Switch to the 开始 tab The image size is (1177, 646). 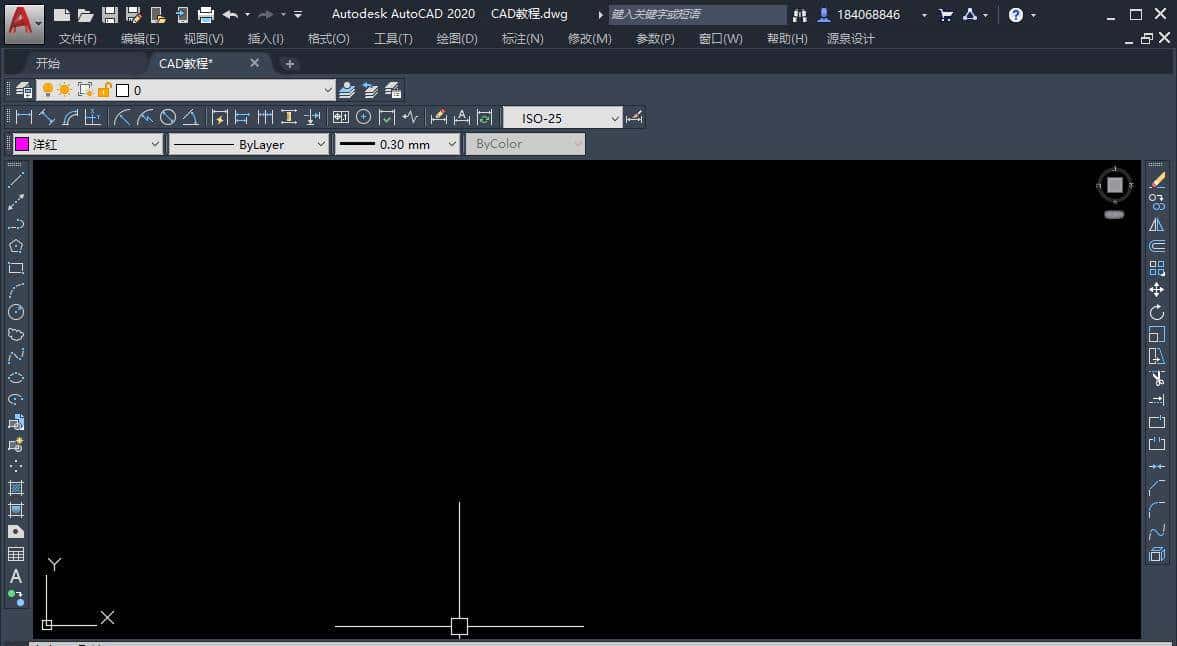coord(48,63)
